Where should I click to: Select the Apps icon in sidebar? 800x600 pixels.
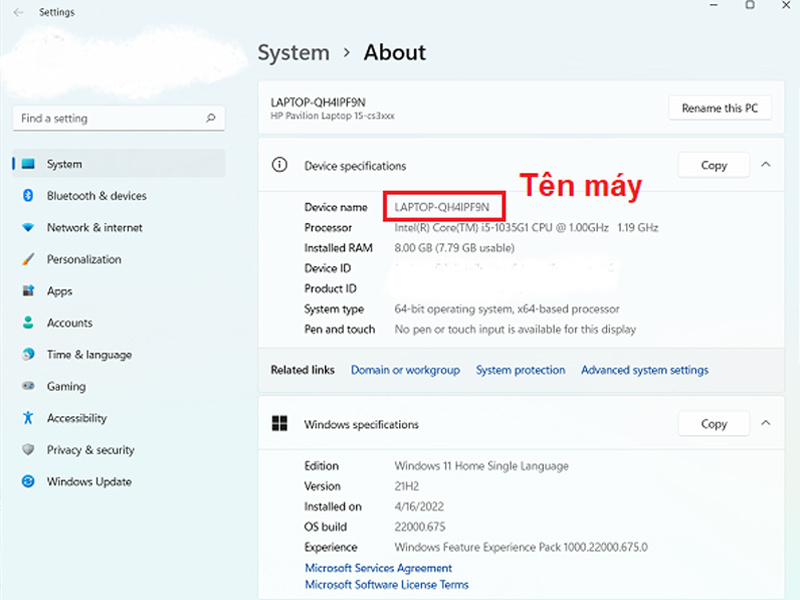[28, 291]
